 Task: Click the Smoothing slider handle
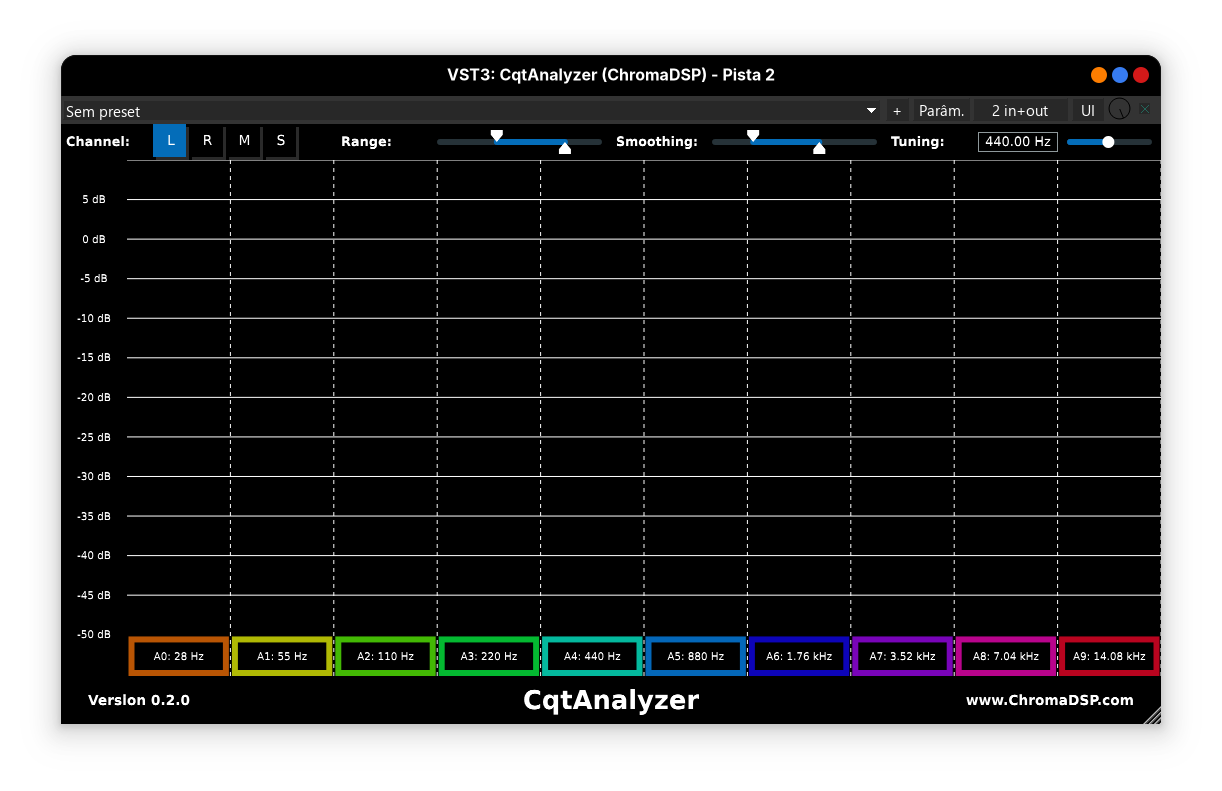[x=753, y=135]
